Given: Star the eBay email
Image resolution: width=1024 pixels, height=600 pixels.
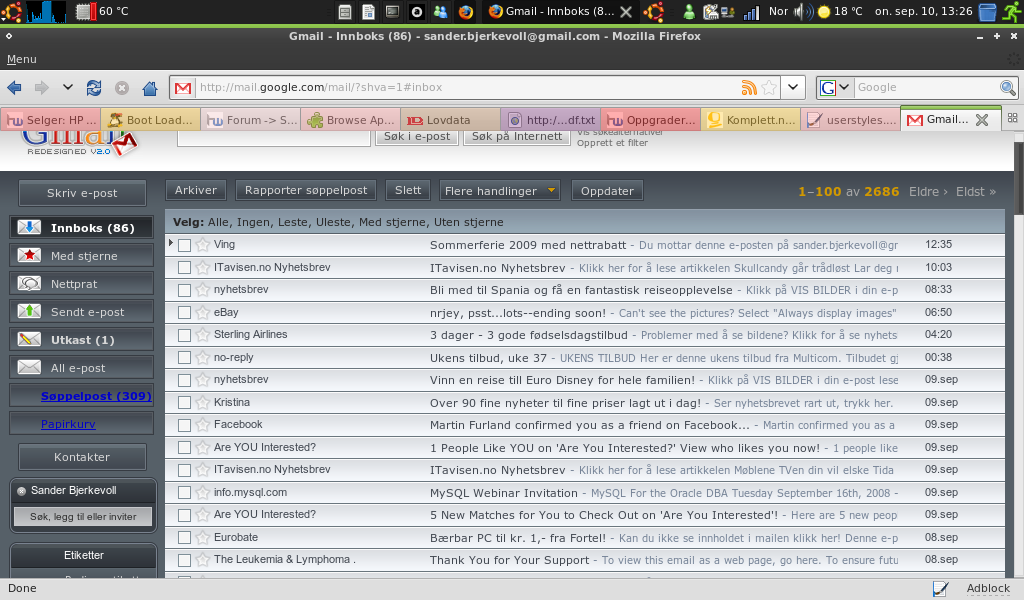Looking at the screenshot, I should click(202, 313).
